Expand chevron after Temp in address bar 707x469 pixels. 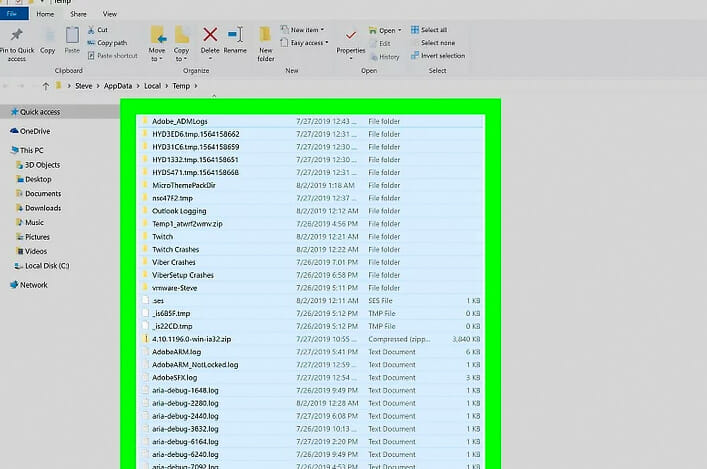196,86
